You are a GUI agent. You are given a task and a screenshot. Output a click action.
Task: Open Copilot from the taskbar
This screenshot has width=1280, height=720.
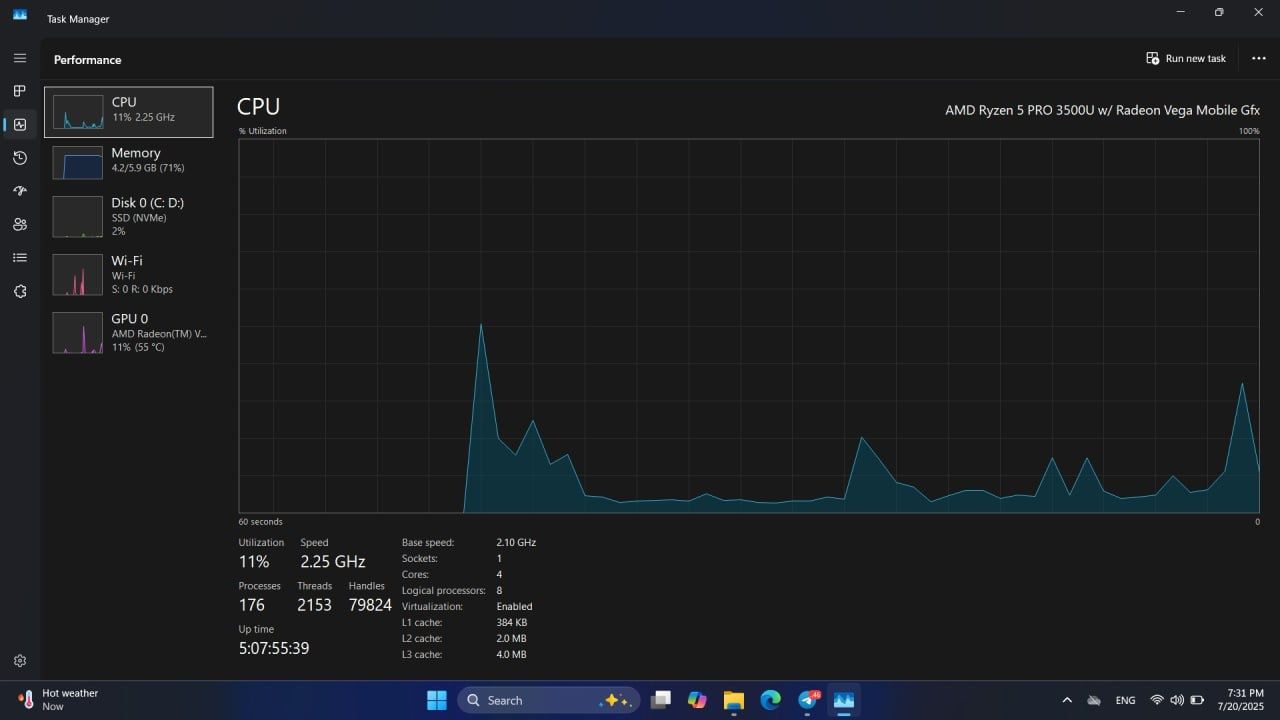(697, 700)
